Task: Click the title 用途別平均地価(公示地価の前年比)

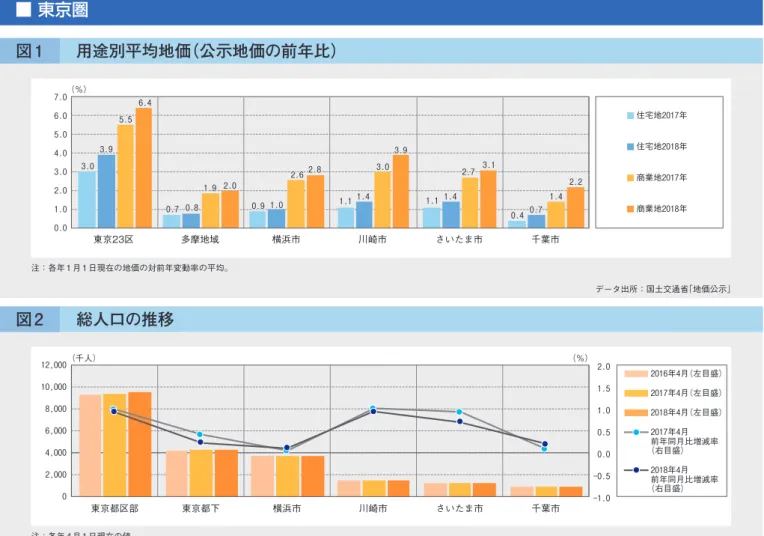Action: coord(206,51)
